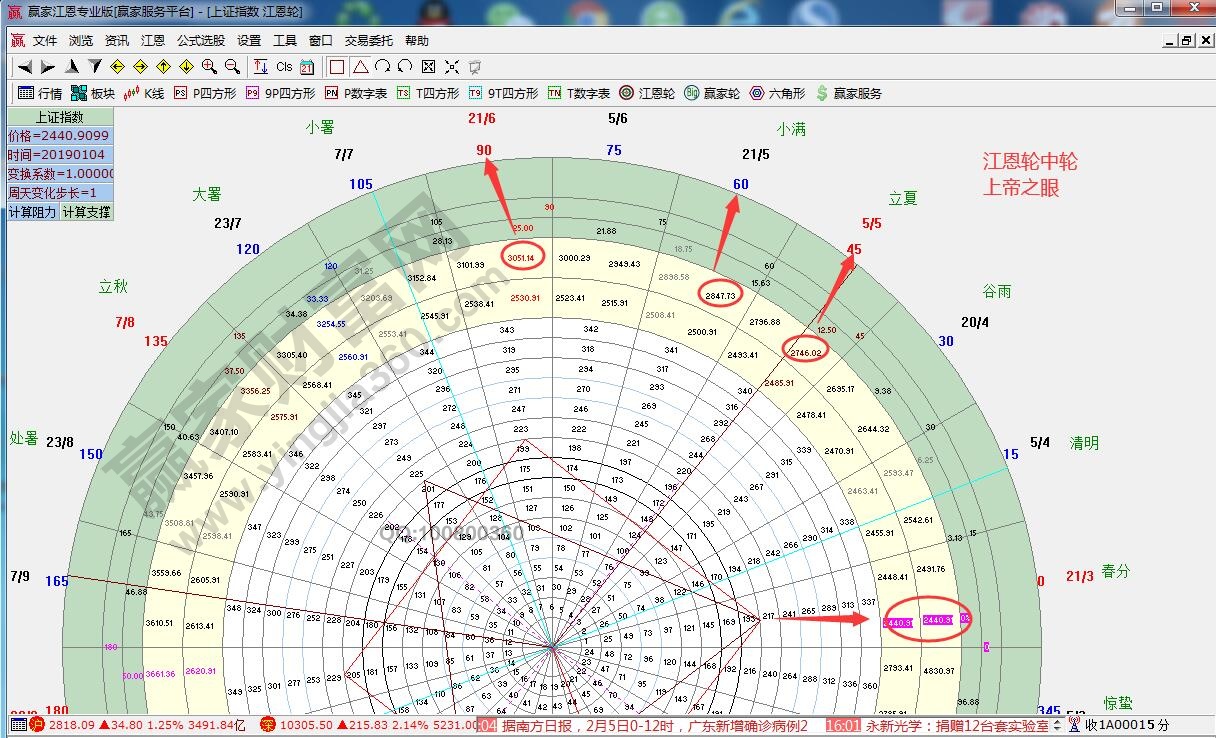Open the 赢家服务 dollar-sign service

[848, 93]
